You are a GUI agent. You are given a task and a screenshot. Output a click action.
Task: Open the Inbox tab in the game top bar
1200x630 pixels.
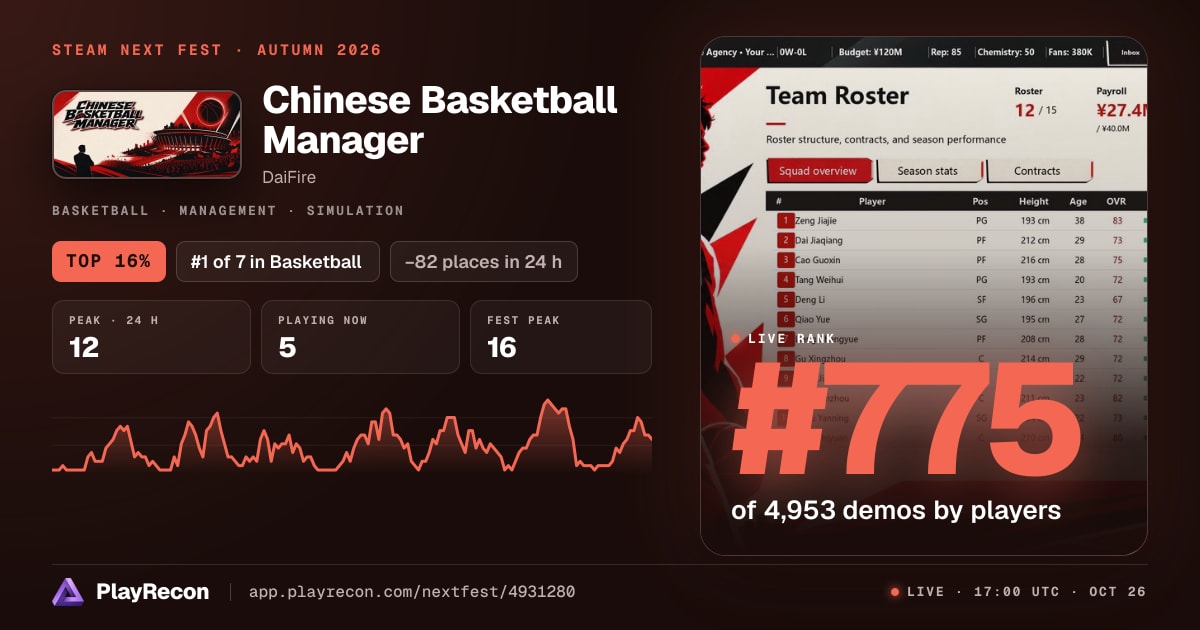click(x=1129, y=52)
